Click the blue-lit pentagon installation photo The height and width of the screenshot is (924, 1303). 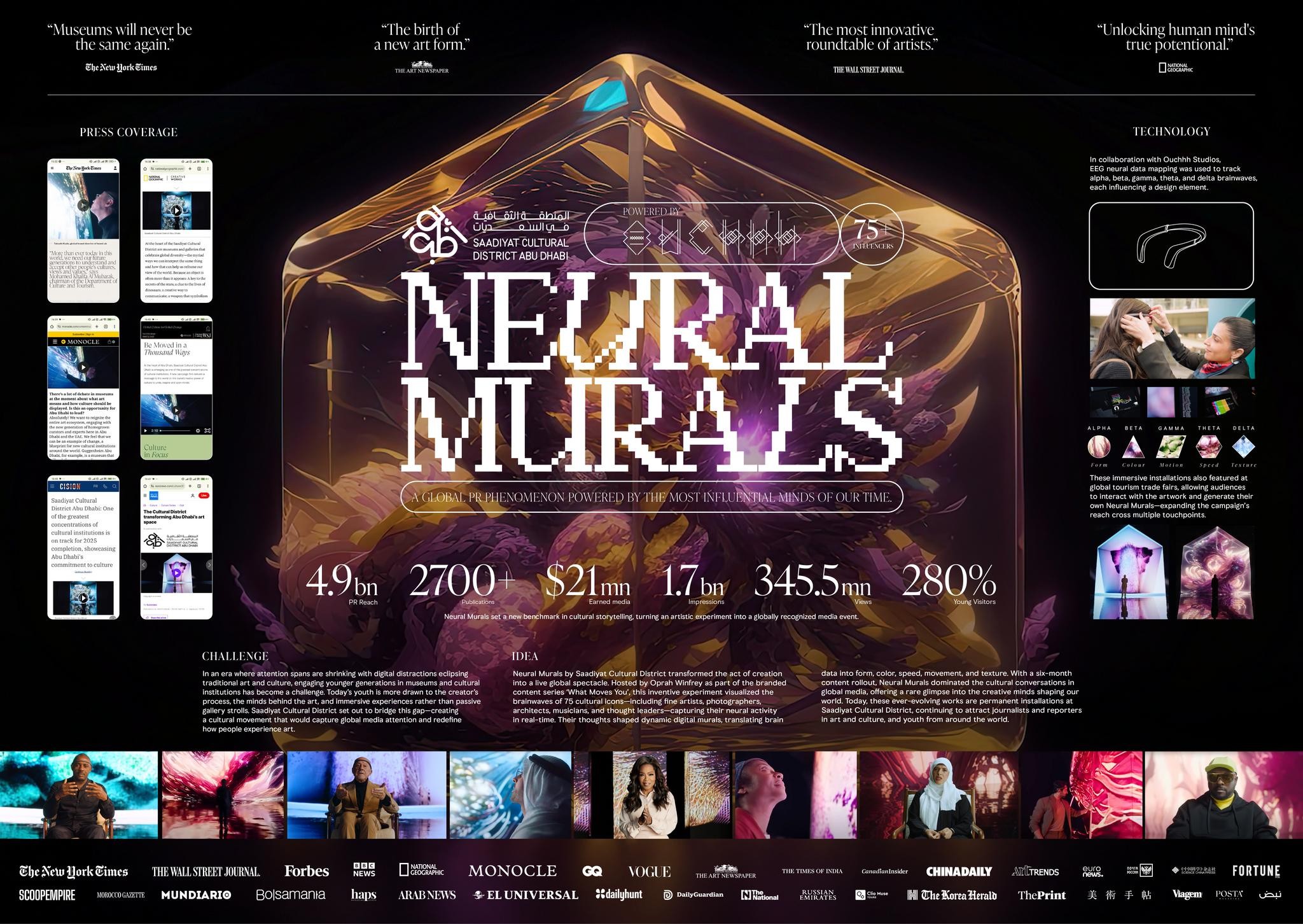[1130, 572]
